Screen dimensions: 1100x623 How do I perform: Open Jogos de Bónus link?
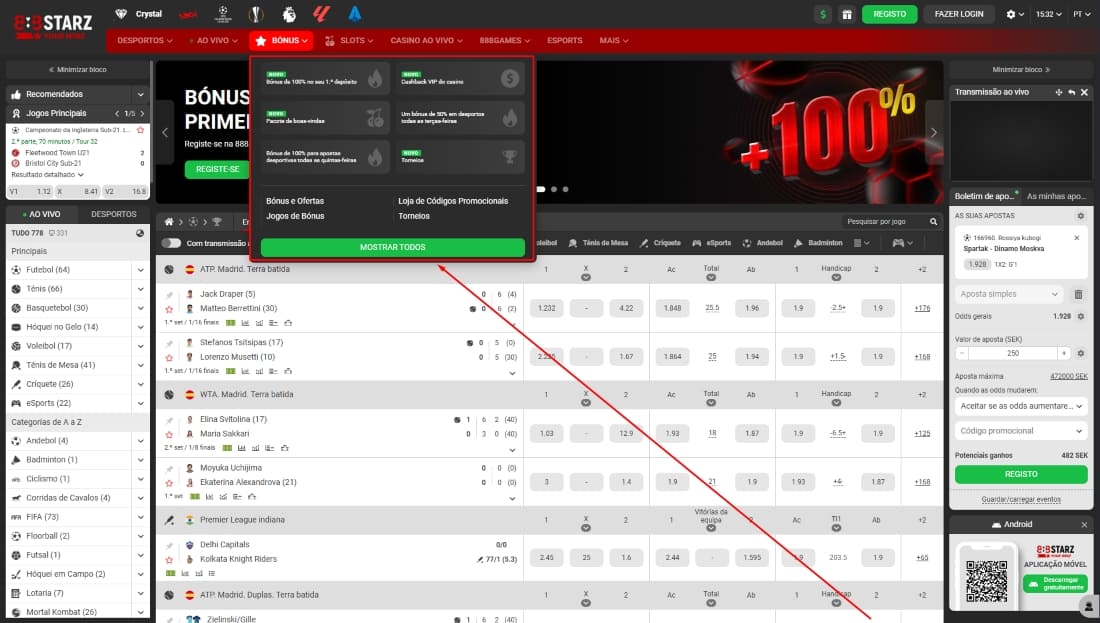295,216
